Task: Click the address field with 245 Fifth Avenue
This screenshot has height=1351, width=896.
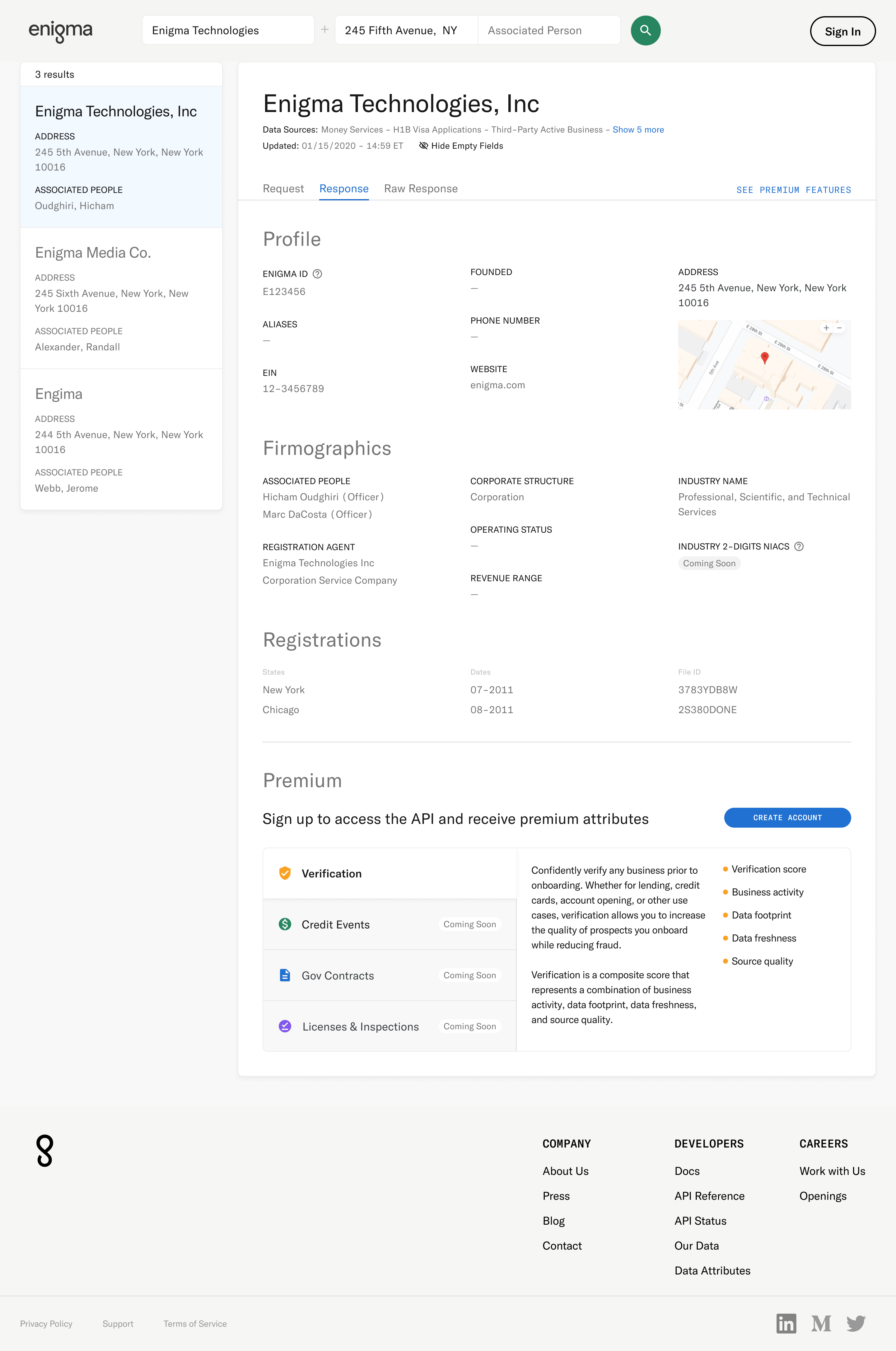Action: click(x=406, y=30)
